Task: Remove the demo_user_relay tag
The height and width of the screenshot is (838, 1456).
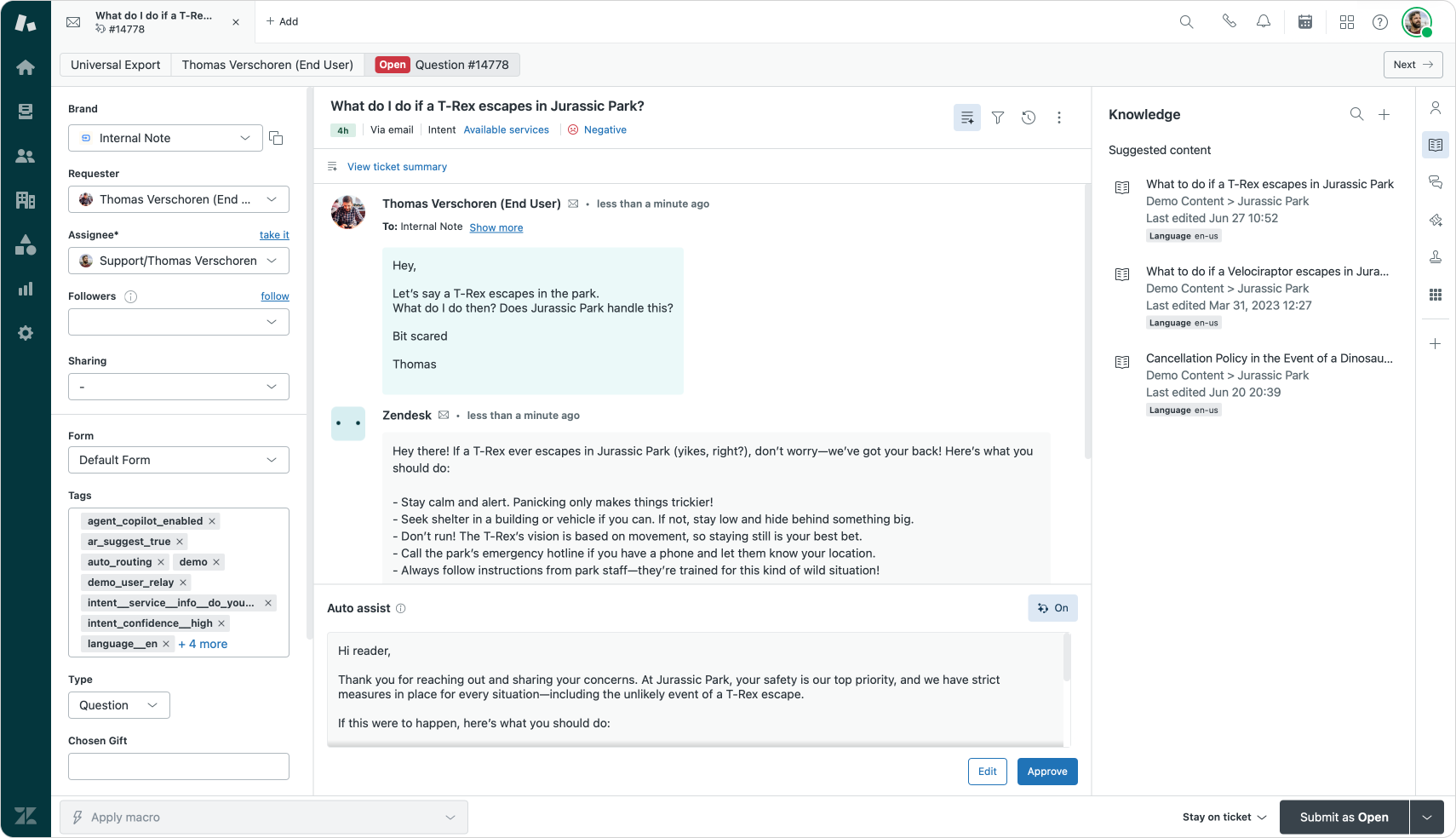Action: pyautogui.click(x=183, y=583)
